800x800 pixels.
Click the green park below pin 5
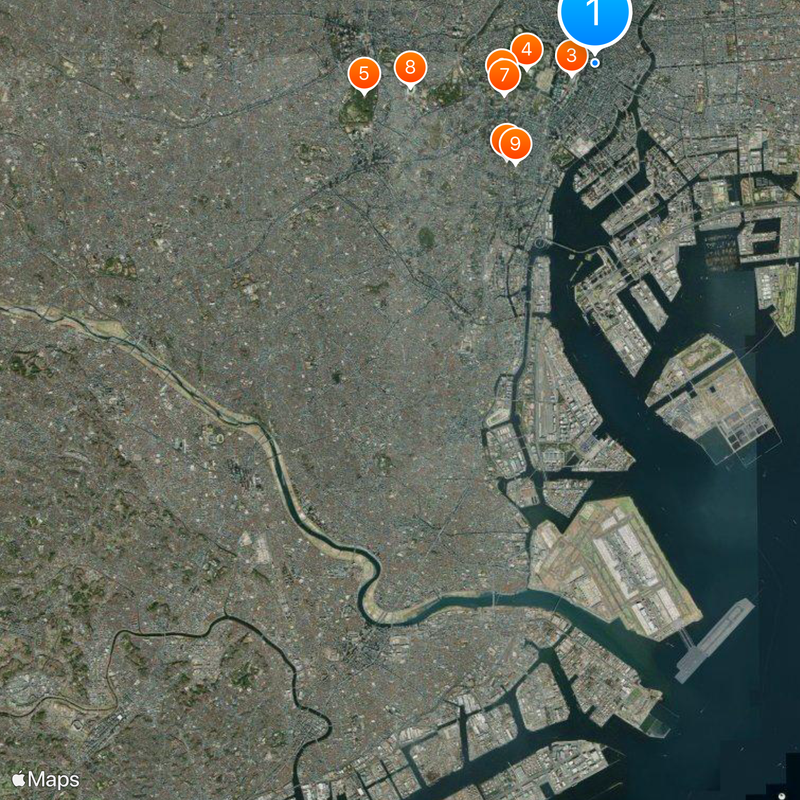tap(359, 110)
